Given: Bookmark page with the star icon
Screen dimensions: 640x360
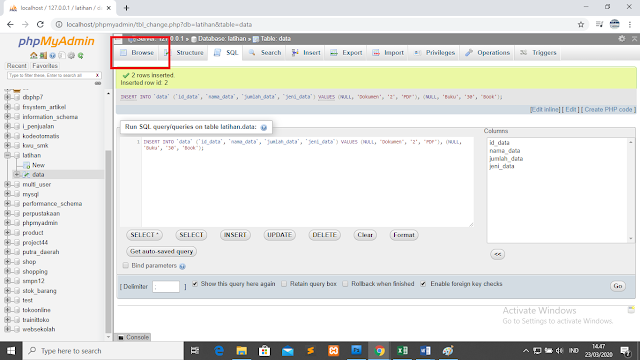Looking at the screenshot, I should pos(581,24).
